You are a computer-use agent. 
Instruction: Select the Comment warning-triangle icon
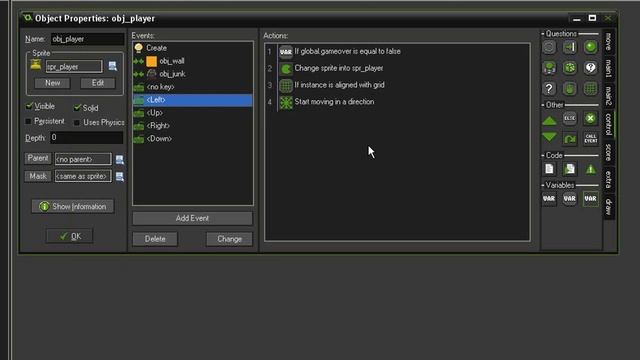pyautogui.click(x=590, y=169)
